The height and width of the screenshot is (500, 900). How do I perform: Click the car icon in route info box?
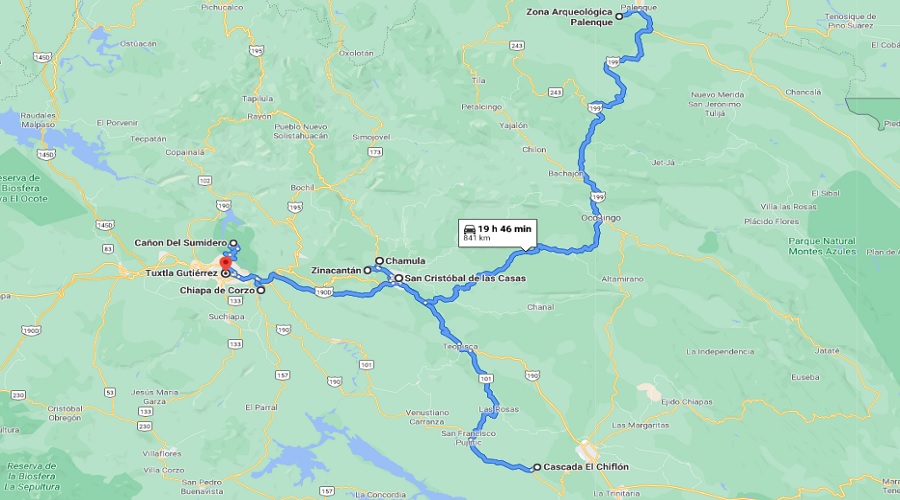pyautogui.click(x=470, y=229)
